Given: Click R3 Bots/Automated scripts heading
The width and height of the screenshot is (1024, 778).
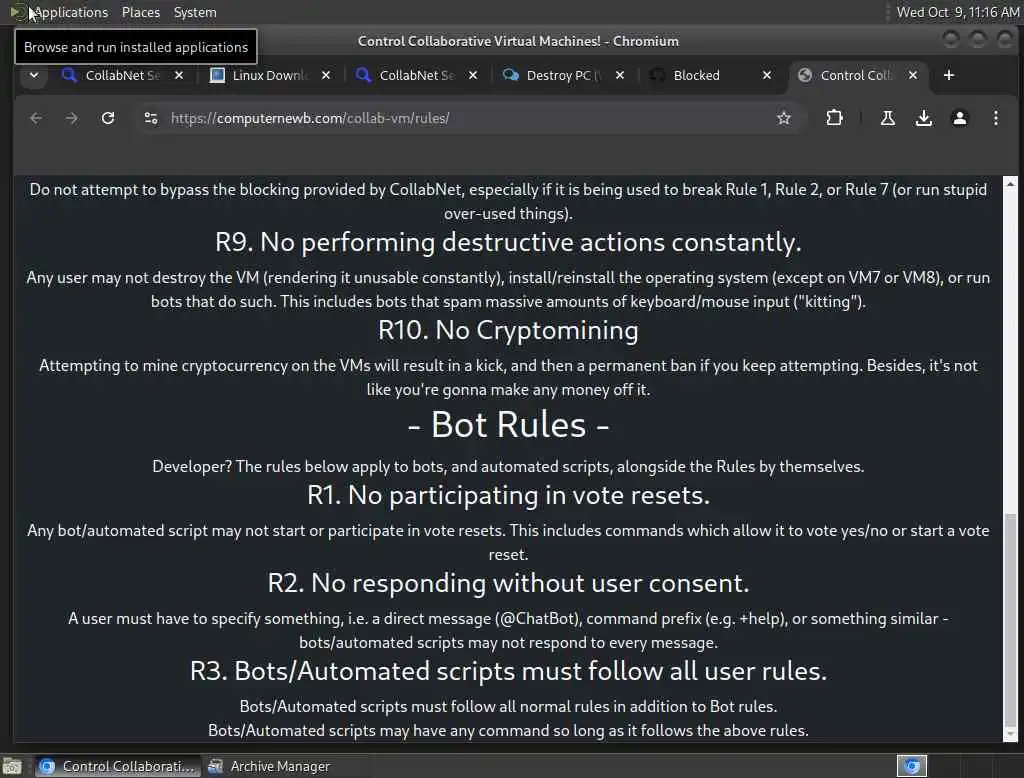Looking at the screenshot, I should (508, 671).
